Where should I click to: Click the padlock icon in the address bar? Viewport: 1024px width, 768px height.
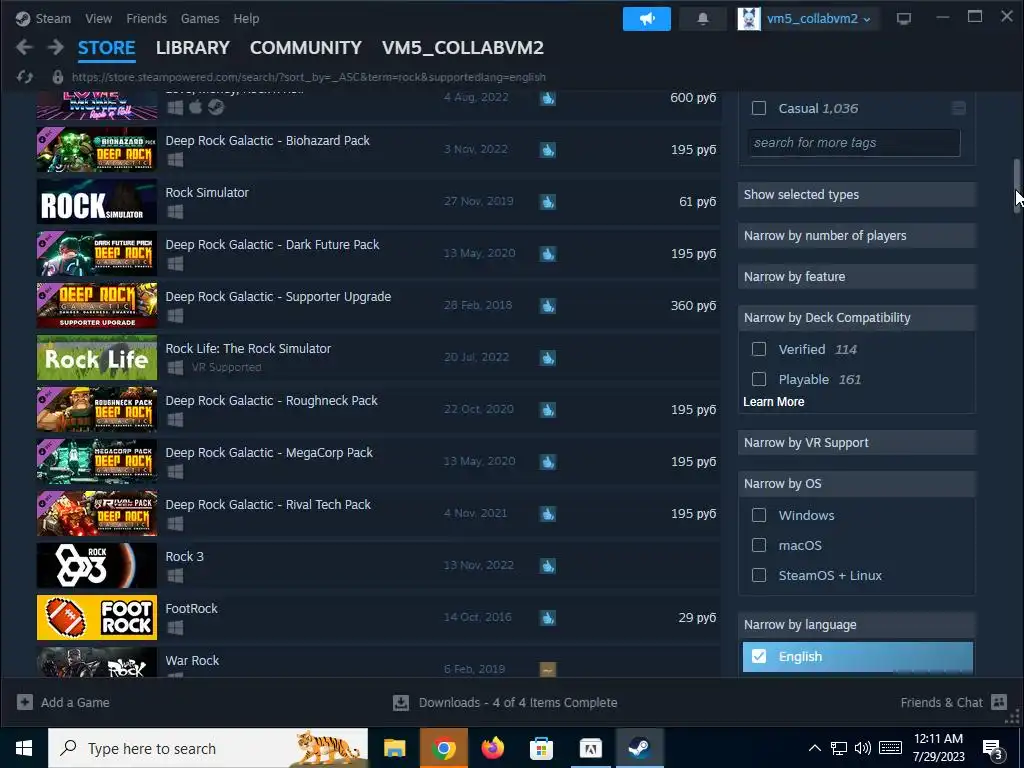tap(57, 77)
